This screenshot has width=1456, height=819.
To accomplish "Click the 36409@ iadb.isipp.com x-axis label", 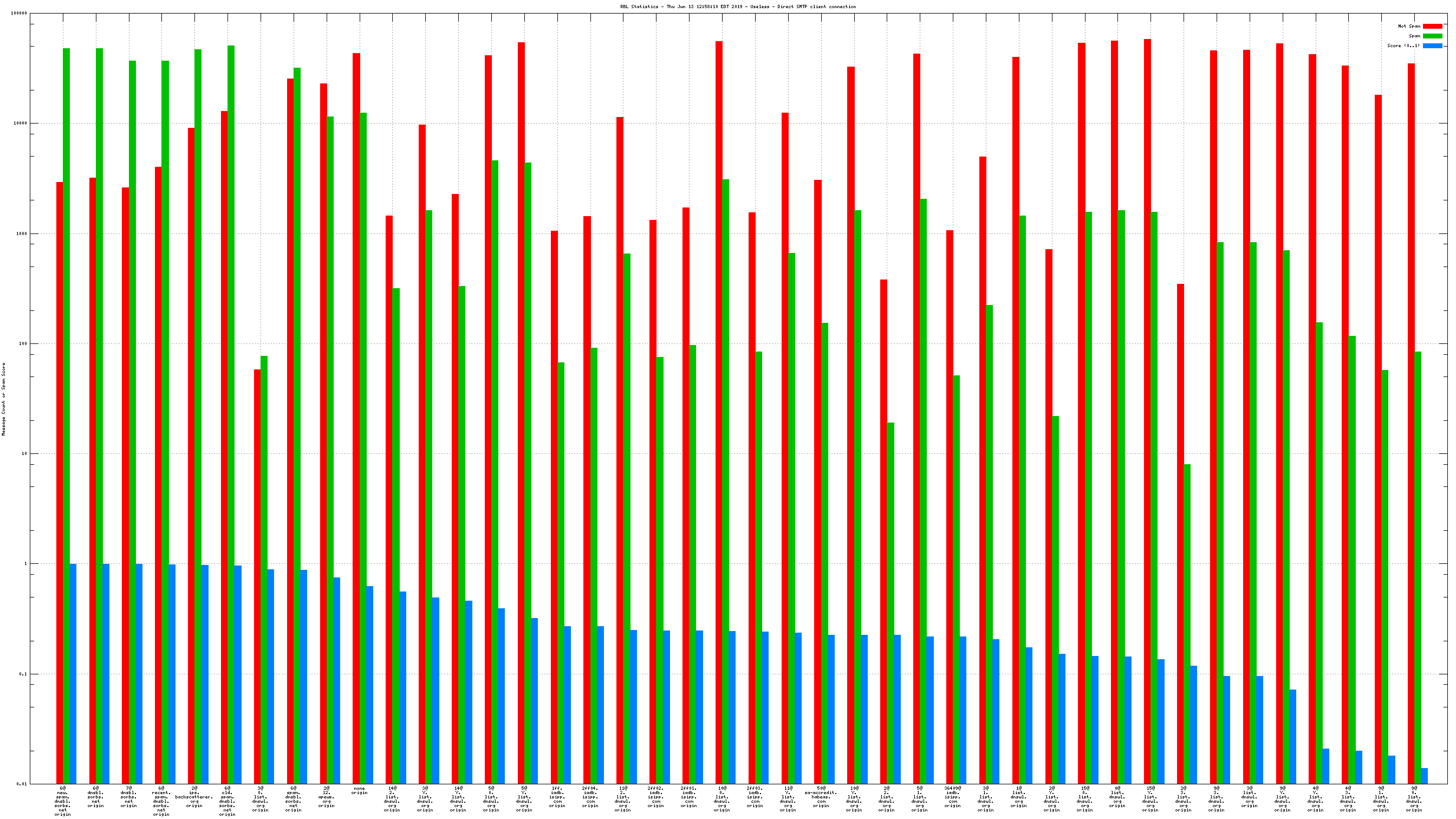I will coord(952,796).
